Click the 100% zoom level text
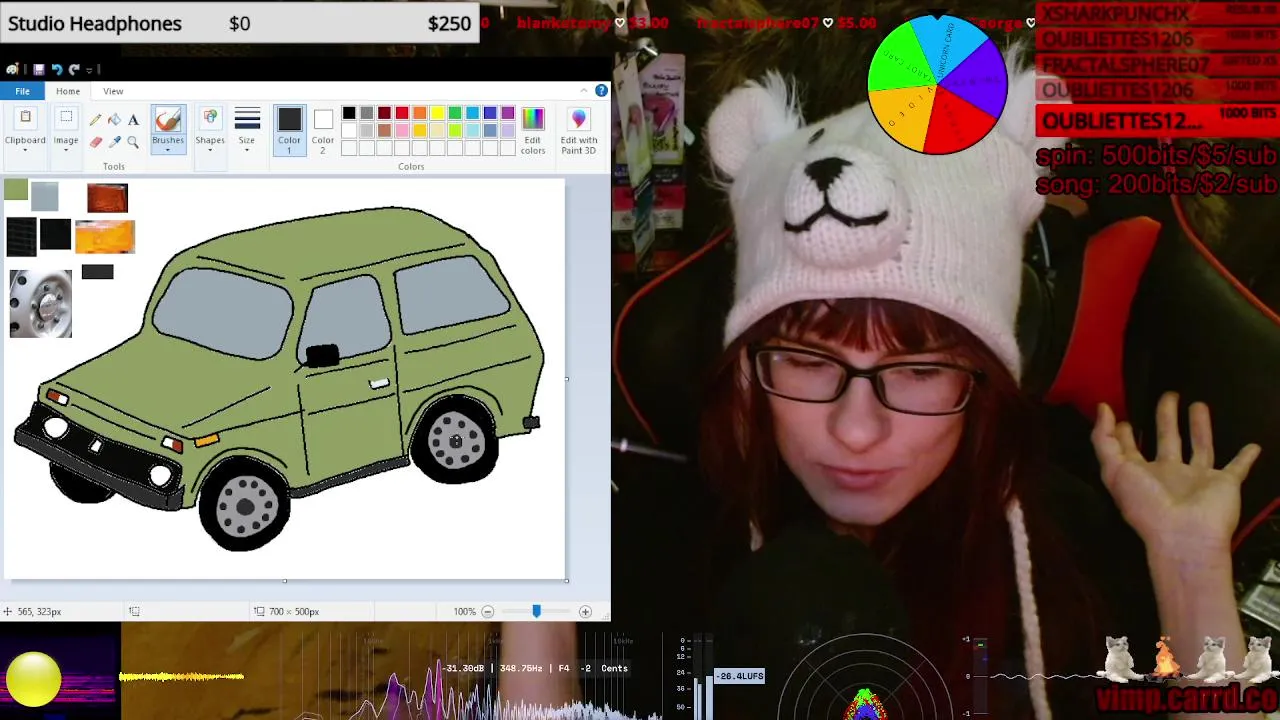 click(464, 612)
